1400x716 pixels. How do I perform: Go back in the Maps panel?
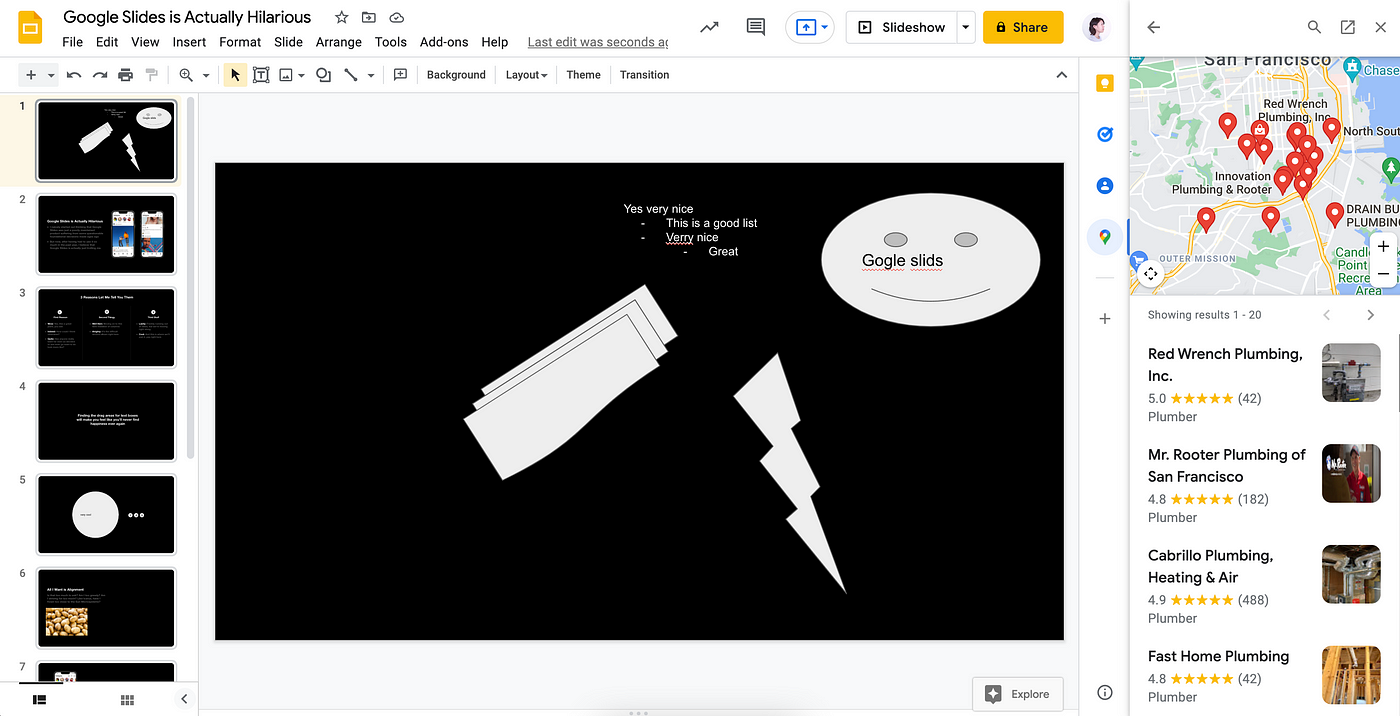(1153, 27)
